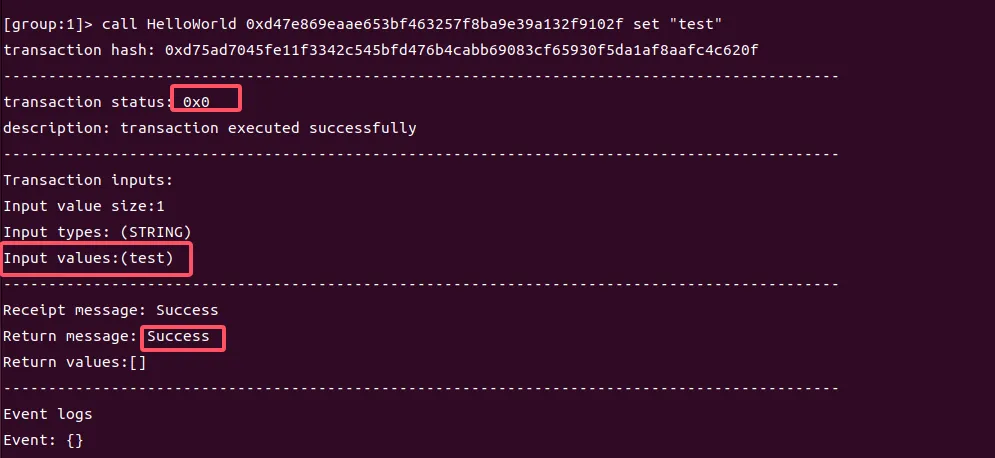Click the "Event: {}" line
This screenshot has height=458, width=995.
tap(43, 440)
